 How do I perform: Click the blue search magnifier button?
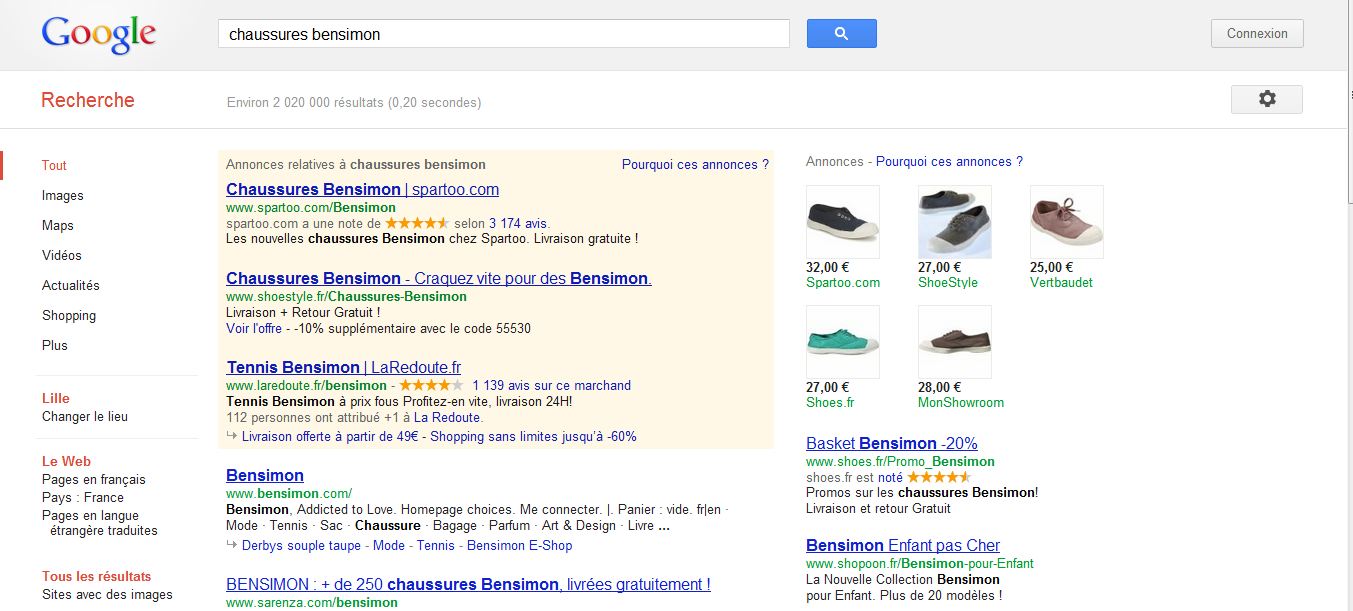coord(841,33)
